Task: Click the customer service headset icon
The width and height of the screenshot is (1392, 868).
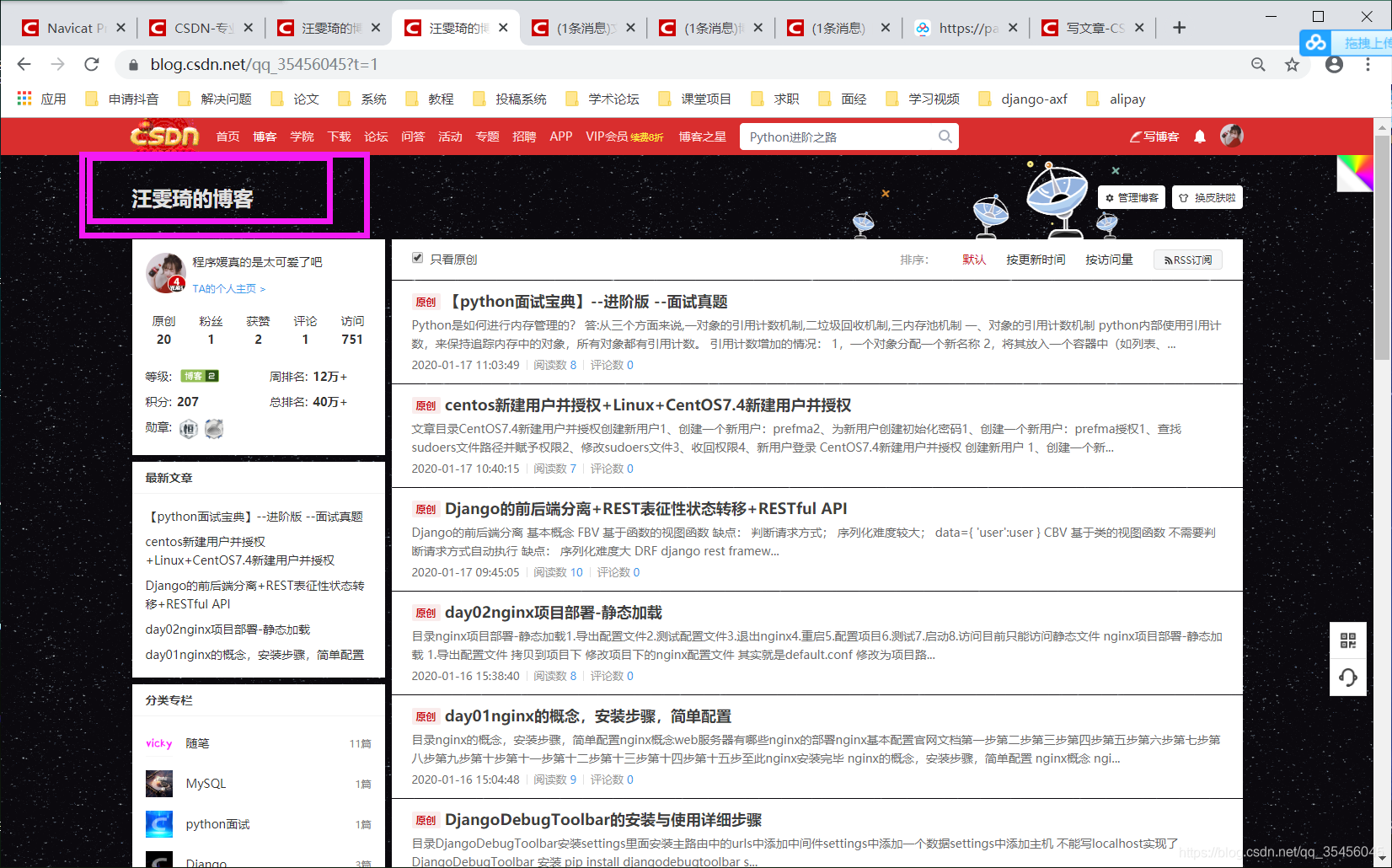Action: pyautogui.click(x=1348, y=678)
